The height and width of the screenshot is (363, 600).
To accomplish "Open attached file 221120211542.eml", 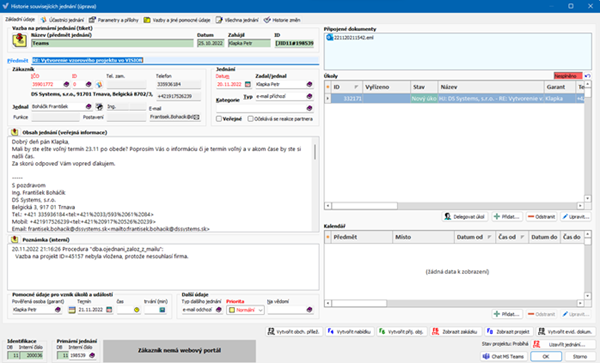I will tap(350, 37).
